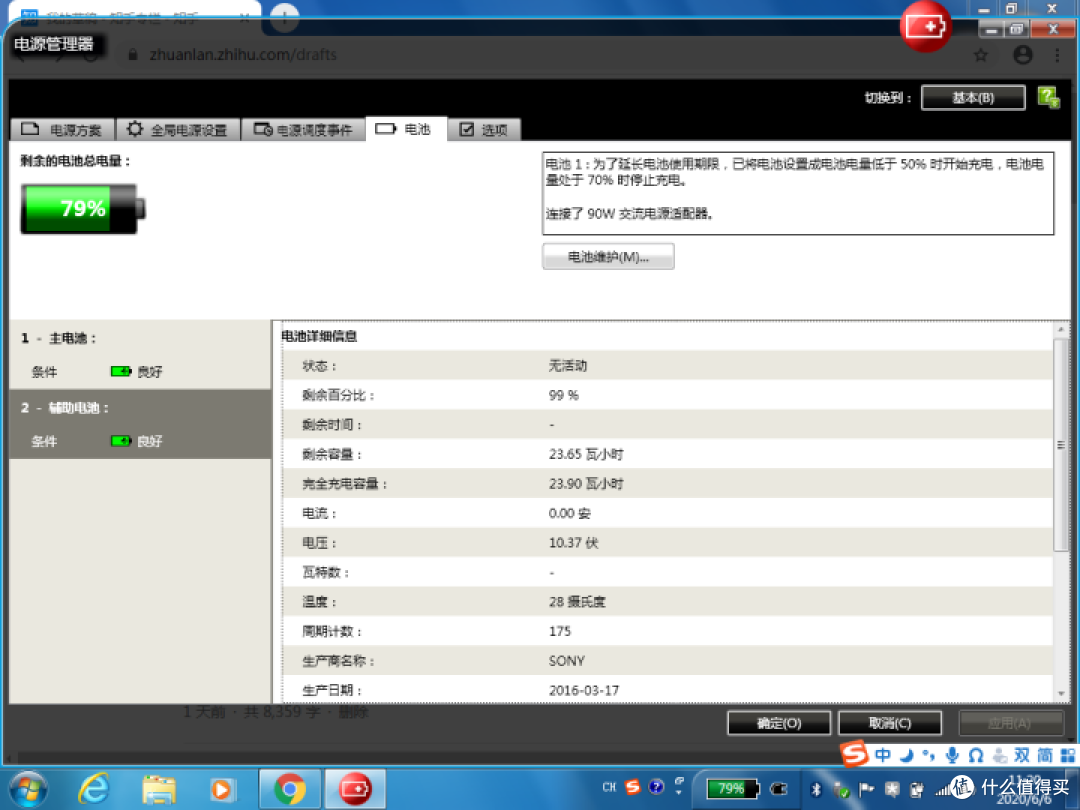Click the 电压 value 10.37 伏
1080x810 pixels.
click(573, 543)
